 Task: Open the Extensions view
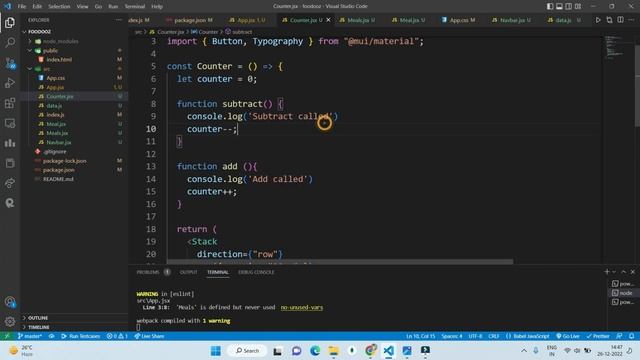pyautogui.click(x=10, y=103)
